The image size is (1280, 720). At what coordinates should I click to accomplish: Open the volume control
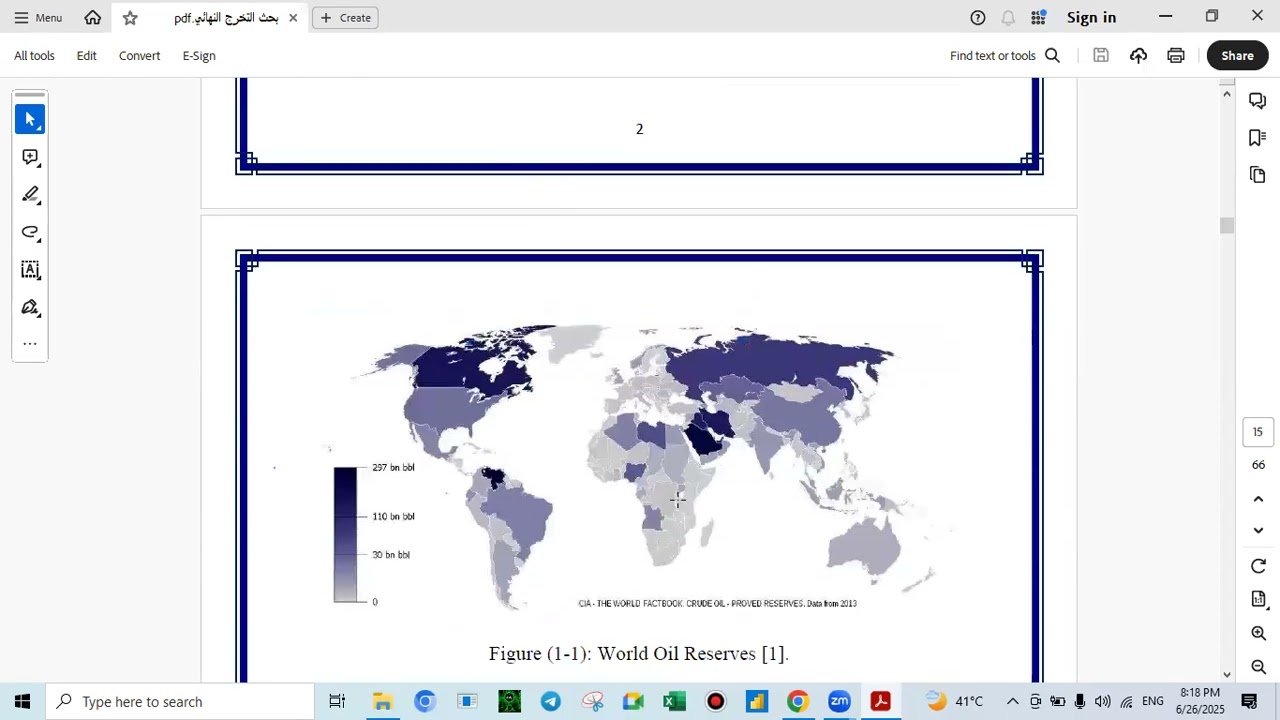click(x=1102, y=702)
